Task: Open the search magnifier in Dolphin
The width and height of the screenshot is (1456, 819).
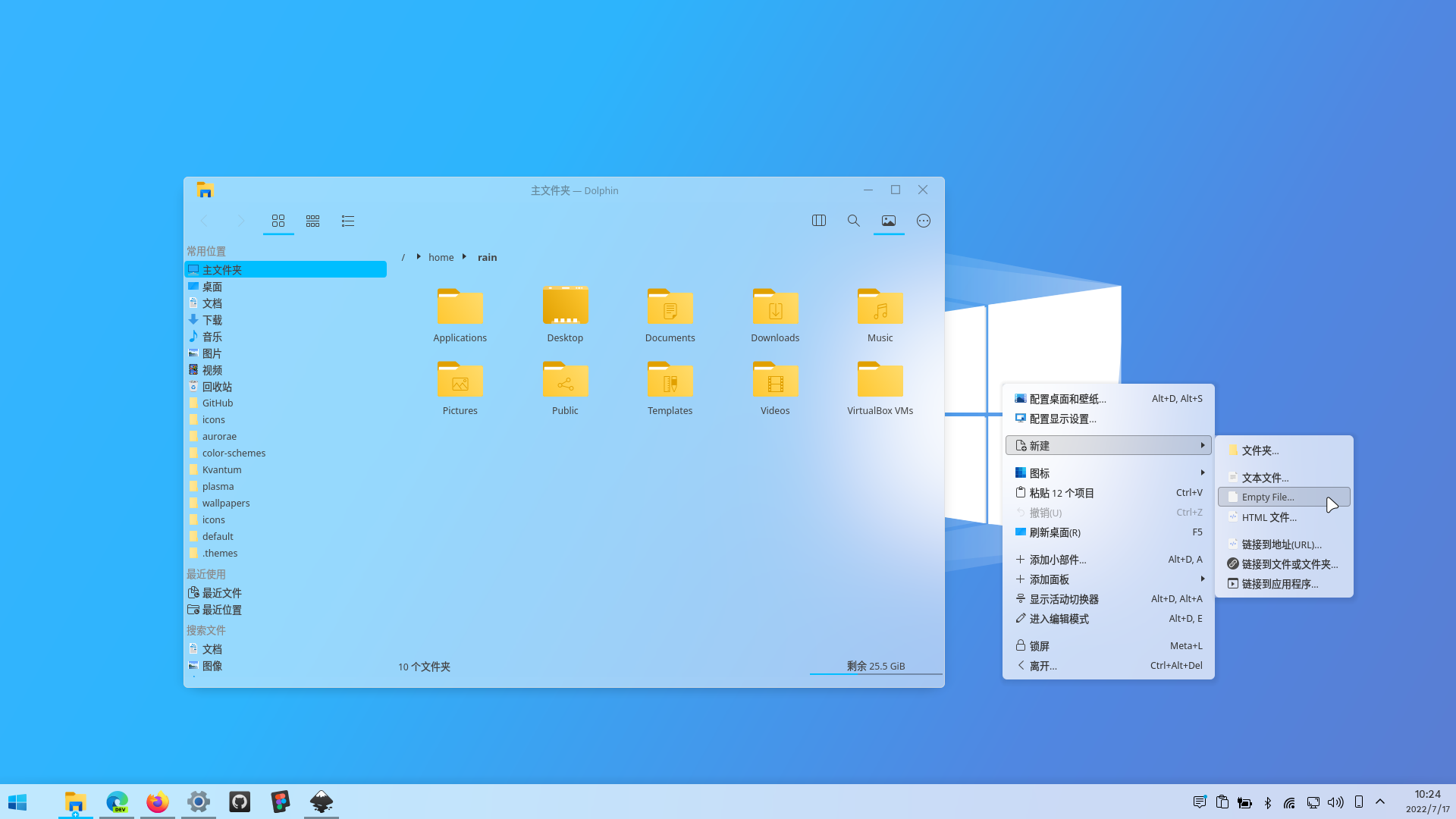Action: [853, 221]
